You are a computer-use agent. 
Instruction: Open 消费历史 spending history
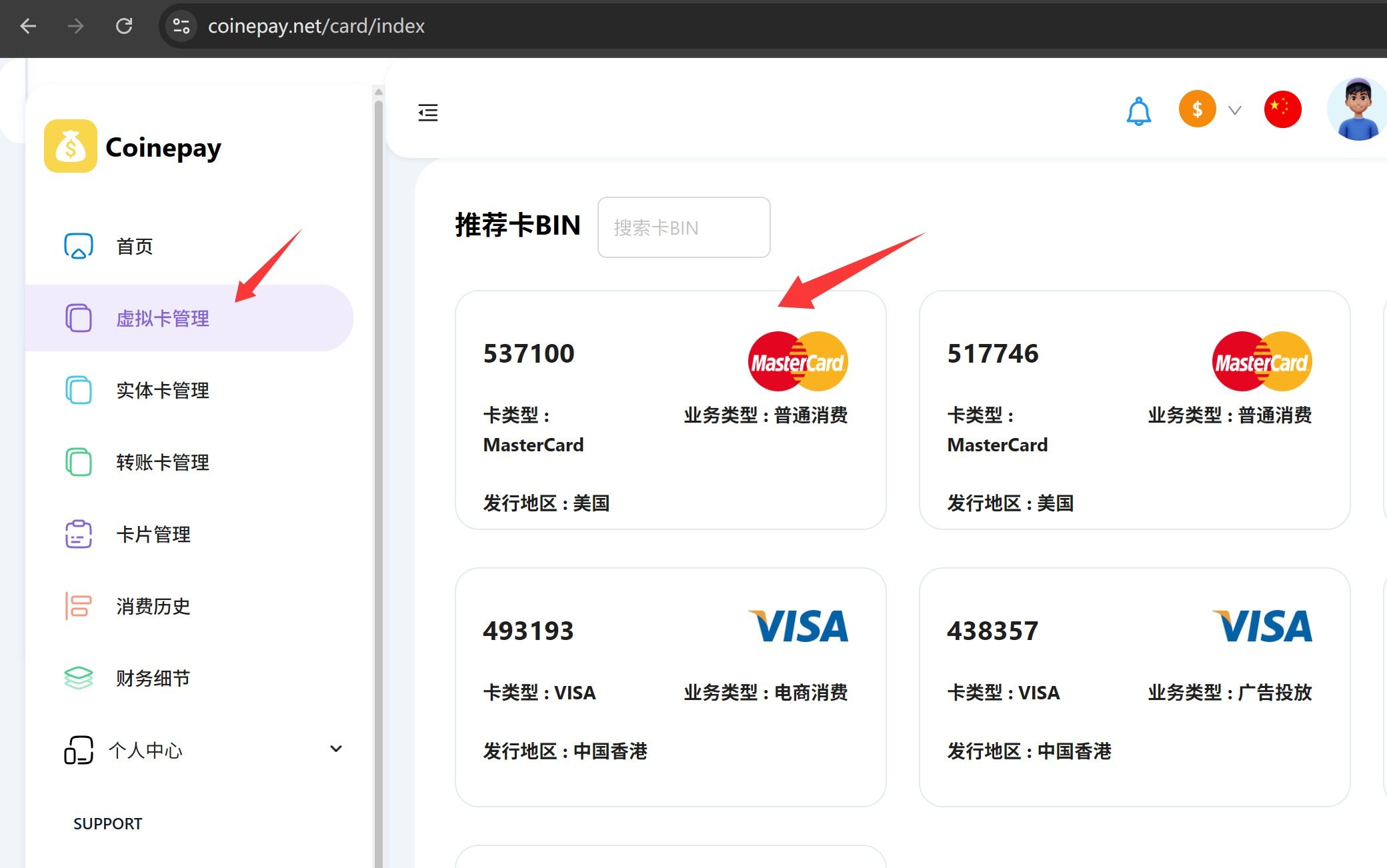(x=153, y=606)
